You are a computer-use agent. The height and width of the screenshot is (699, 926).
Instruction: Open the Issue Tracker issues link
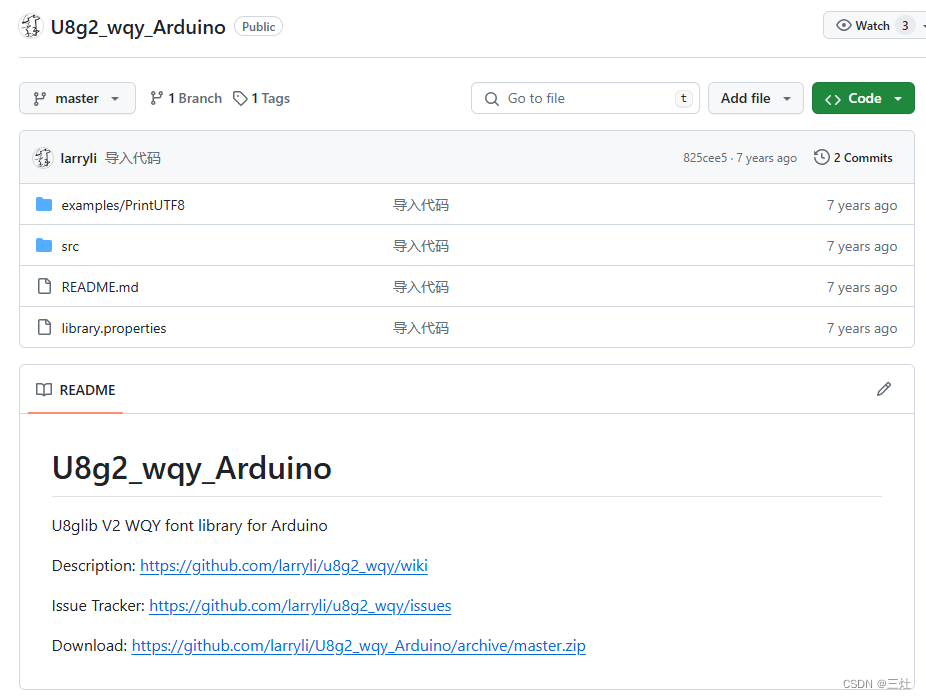pyautogui.click(x=300, y=606)
